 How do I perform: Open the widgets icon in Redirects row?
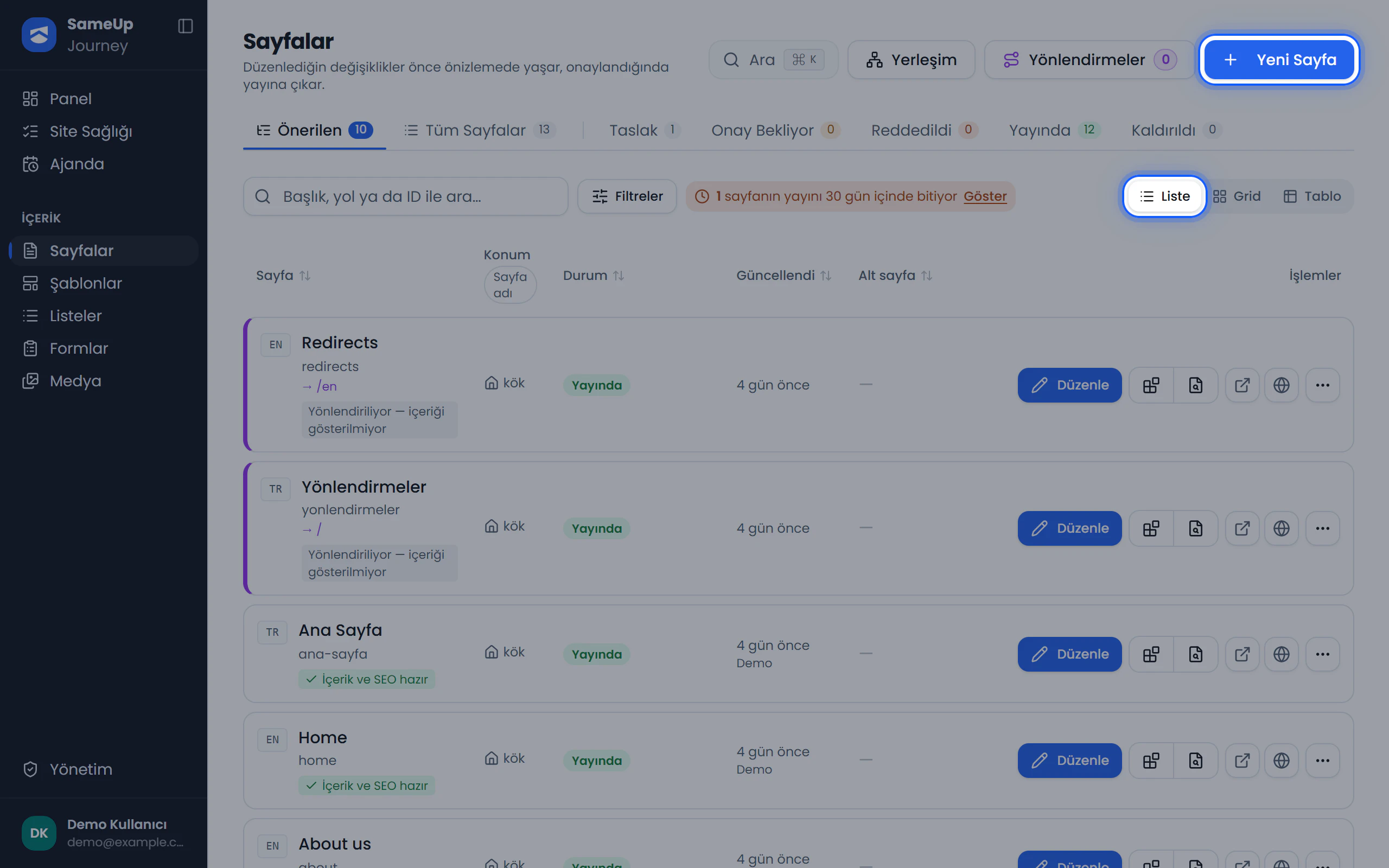coord(1151,385)
